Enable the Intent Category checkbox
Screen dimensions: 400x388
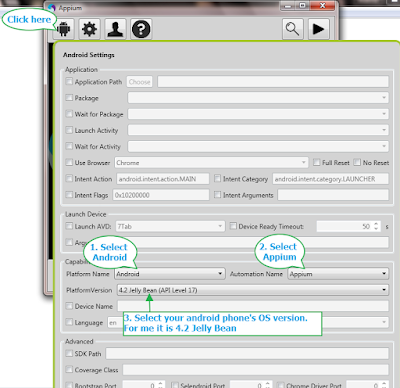tap(217, 178)
